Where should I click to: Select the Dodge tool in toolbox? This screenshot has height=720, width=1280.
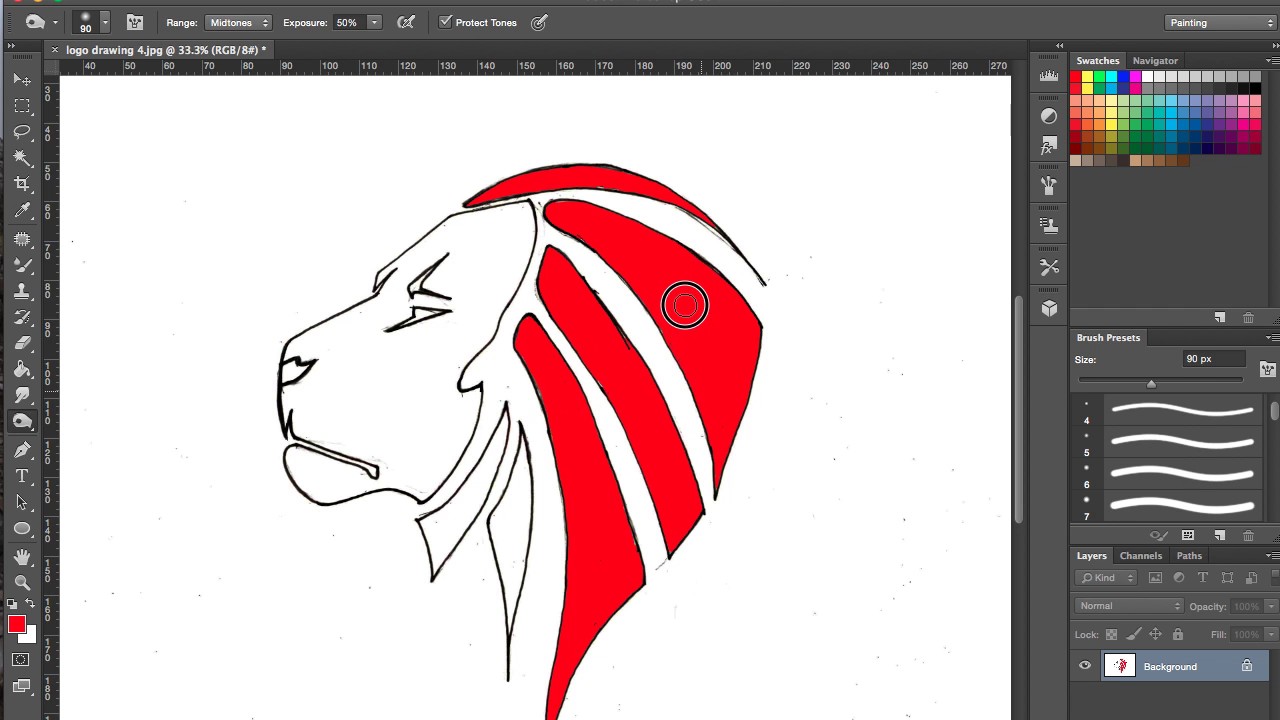(22, 421)
